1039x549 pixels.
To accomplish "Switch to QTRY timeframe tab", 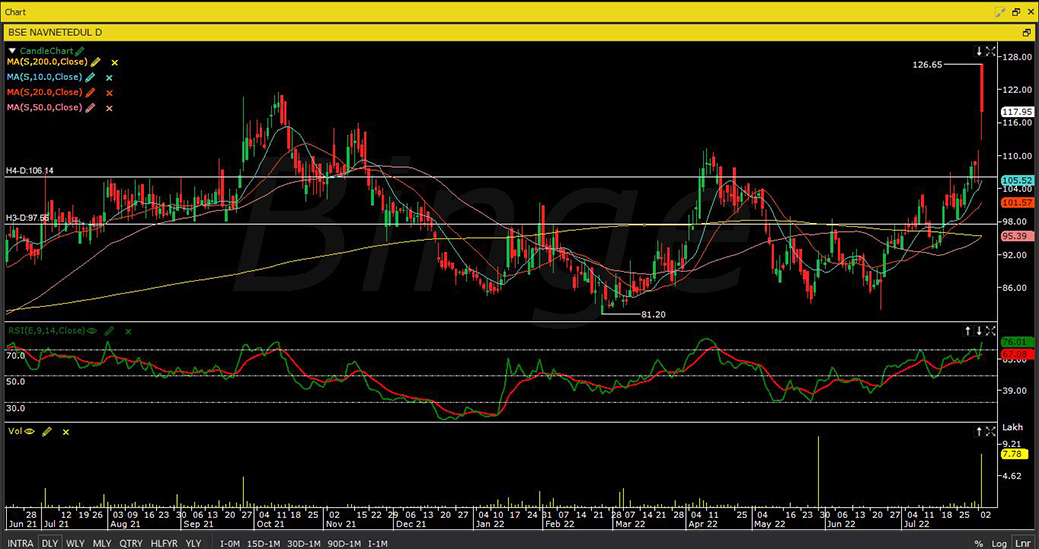I will (132, 542).
